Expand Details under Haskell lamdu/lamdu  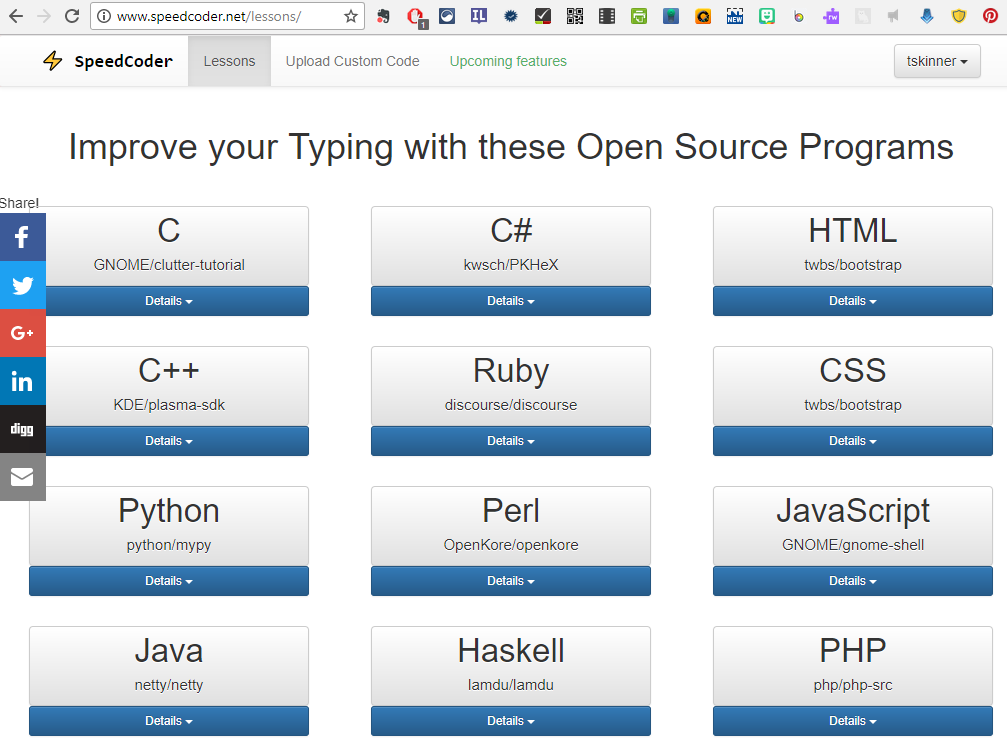coord(511,721)
